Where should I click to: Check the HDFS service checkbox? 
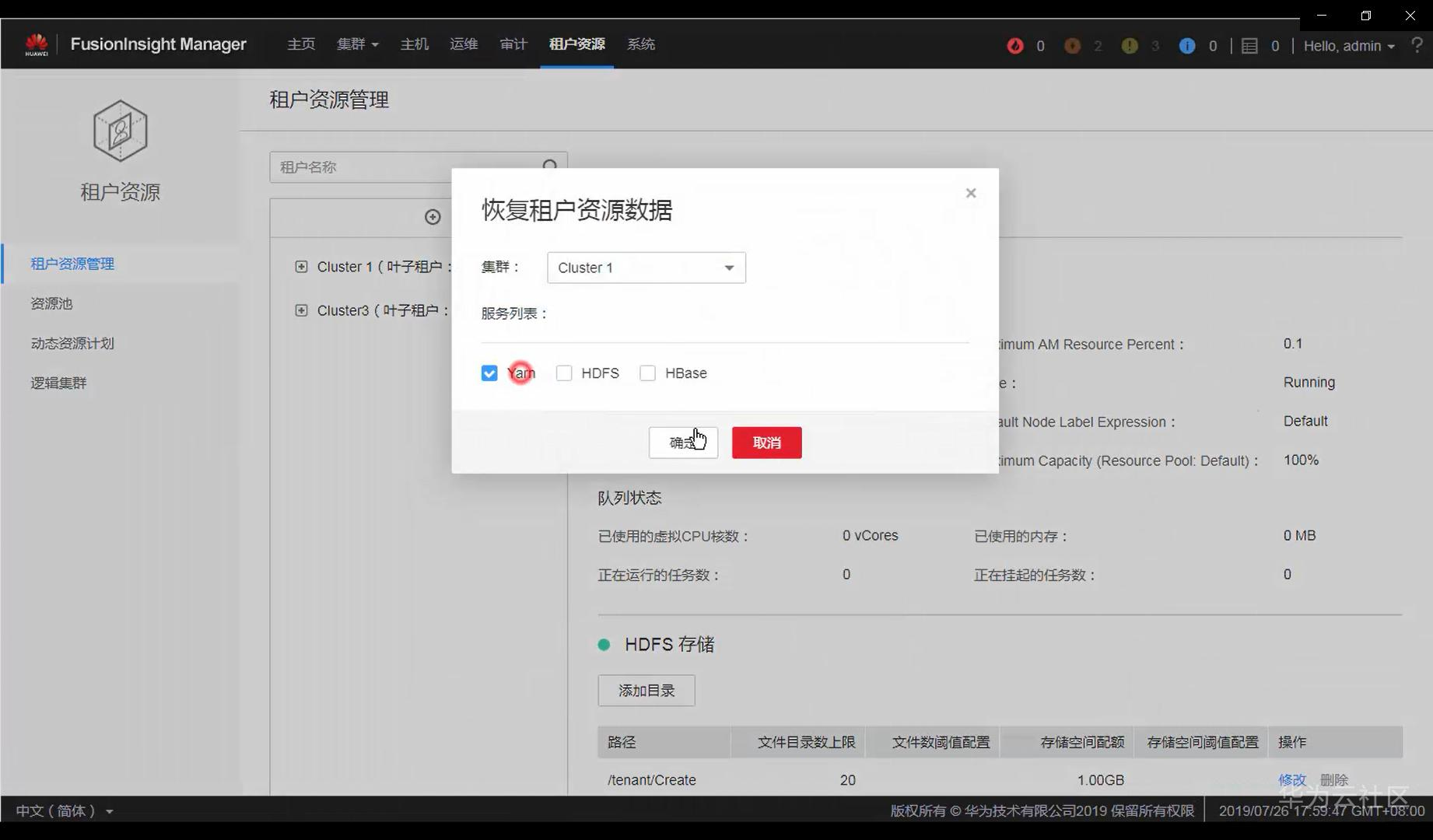tap(564, 373)
